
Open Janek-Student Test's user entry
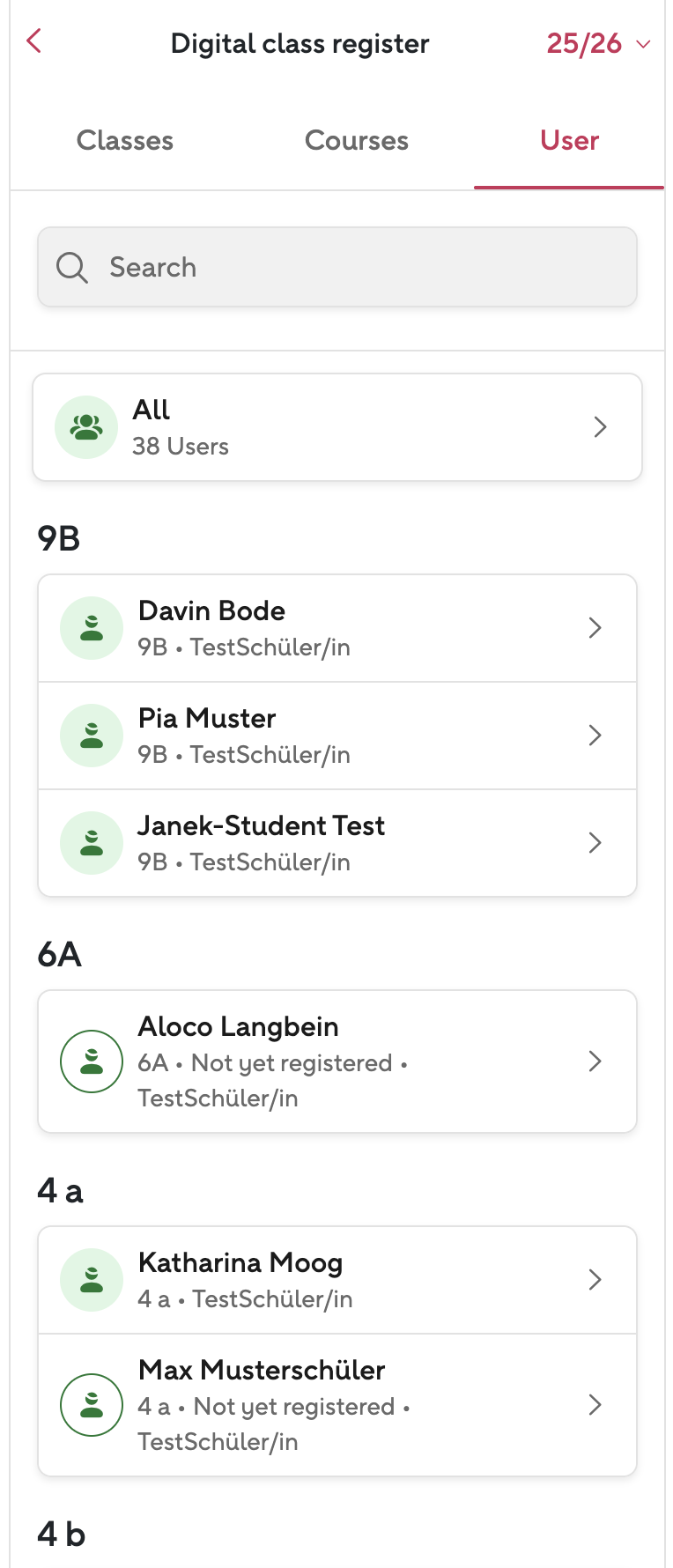pos(335,843)
